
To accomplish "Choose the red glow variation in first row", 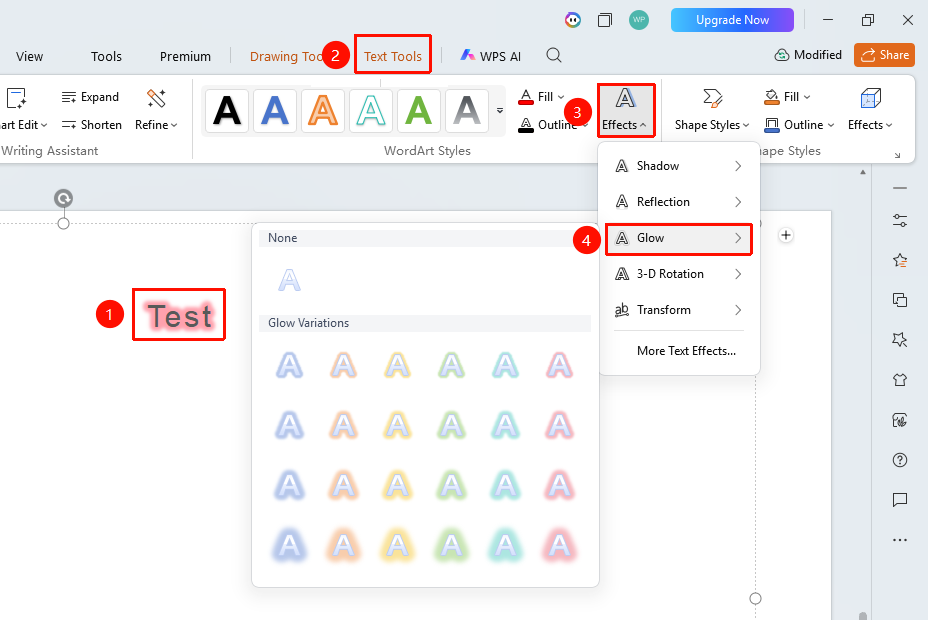I will (559, 365).
